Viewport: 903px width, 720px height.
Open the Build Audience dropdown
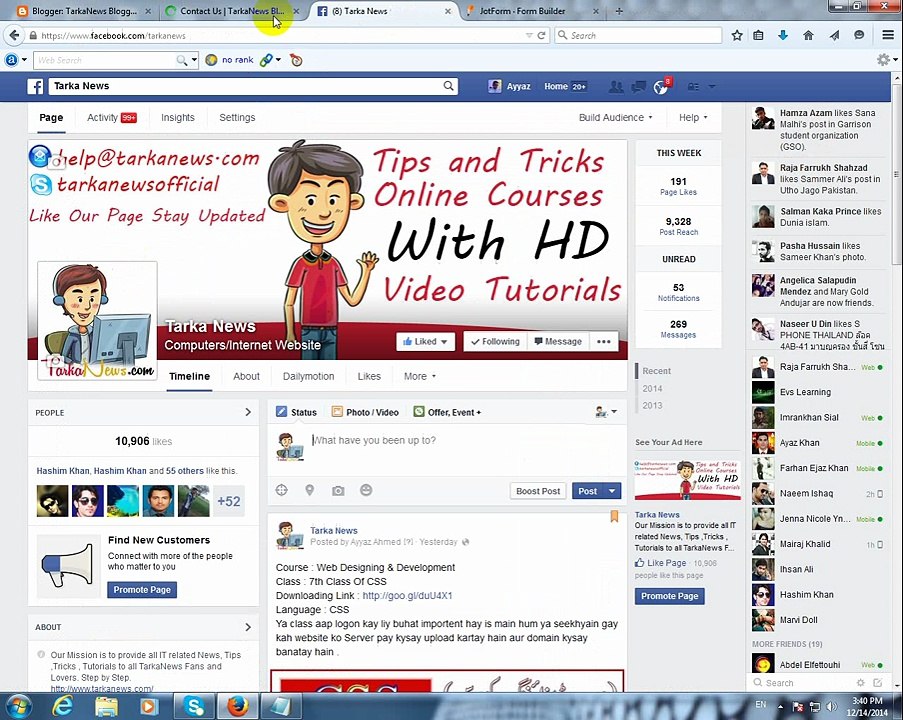[616, 118]
